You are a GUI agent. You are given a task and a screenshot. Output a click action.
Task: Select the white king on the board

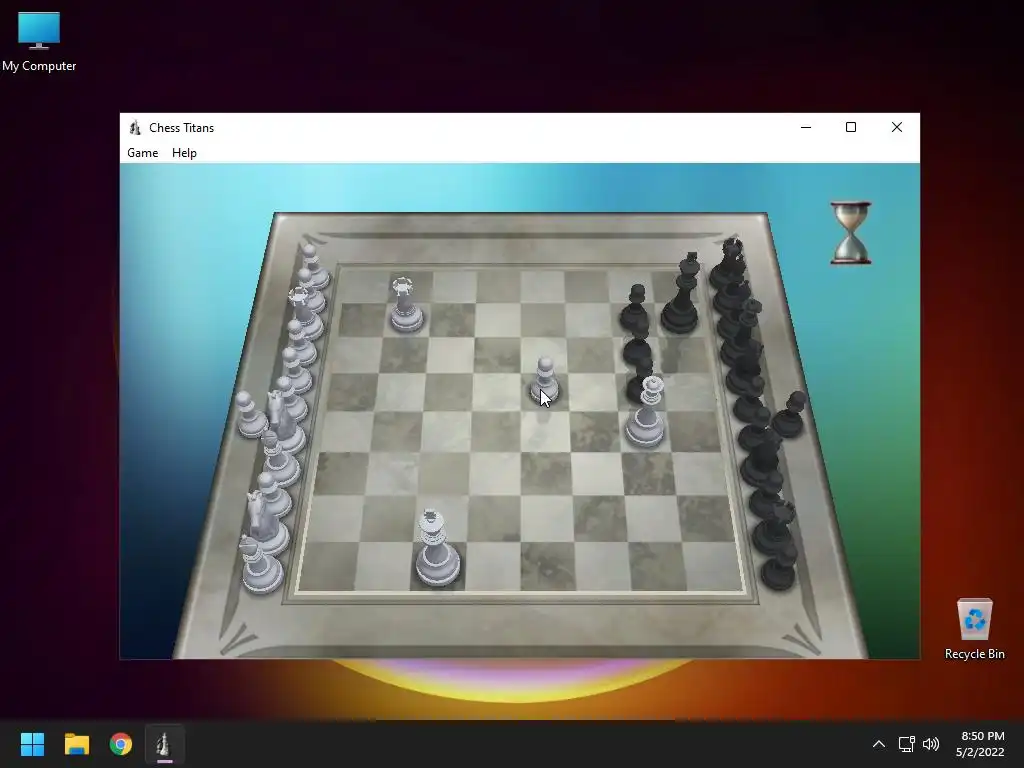tap(437, 547)
